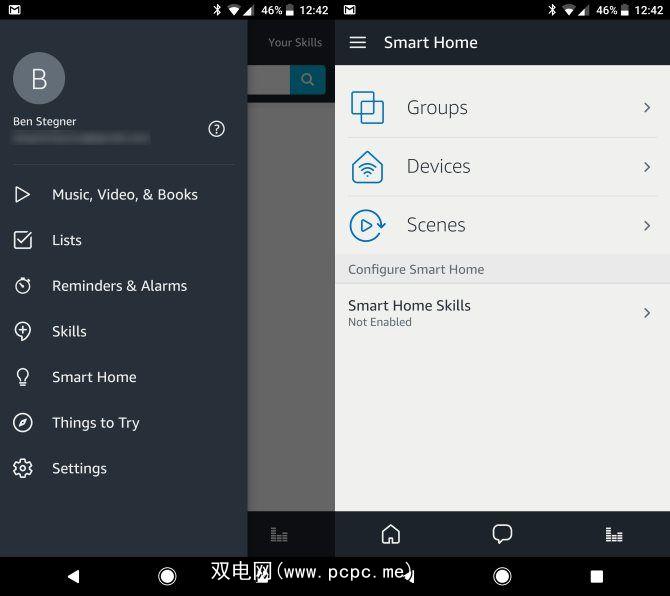Tap the clock icon for Reminders & Alarms
Screen dimensions: 670x596
coord(23,285)
